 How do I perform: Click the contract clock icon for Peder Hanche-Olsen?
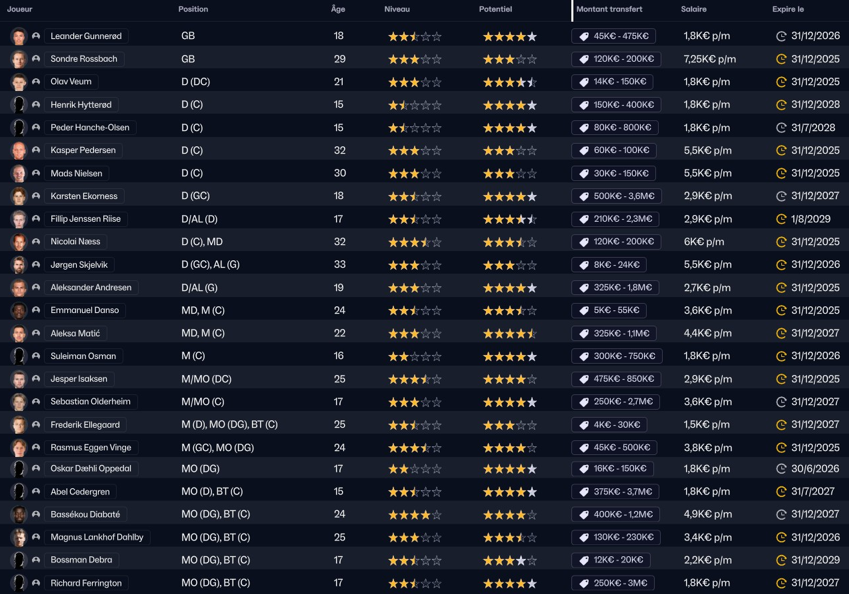coord(781,128)
